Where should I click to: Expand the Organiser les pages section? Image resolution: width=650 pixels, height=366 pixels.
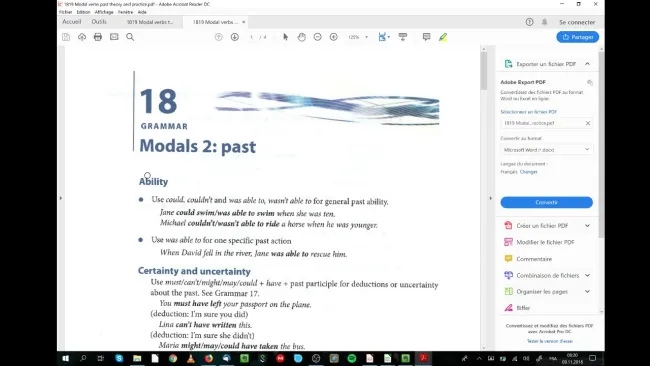587,291
